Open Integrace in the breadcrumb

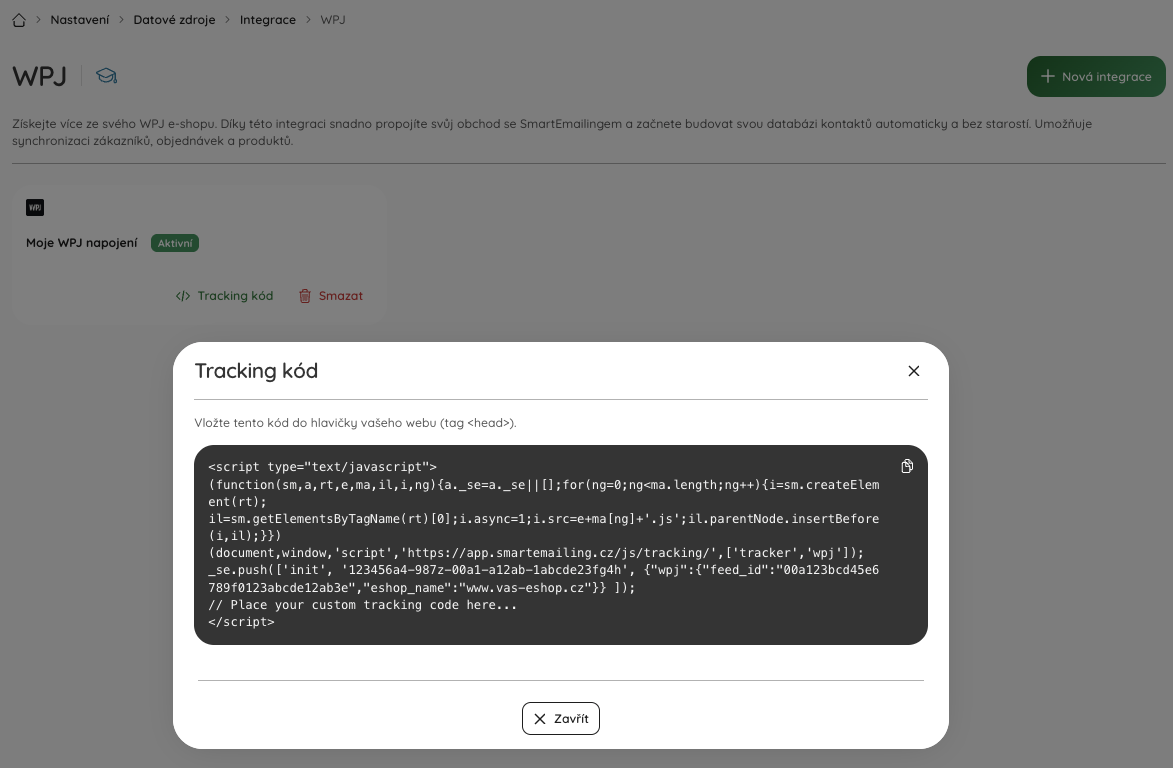[268, 20]
